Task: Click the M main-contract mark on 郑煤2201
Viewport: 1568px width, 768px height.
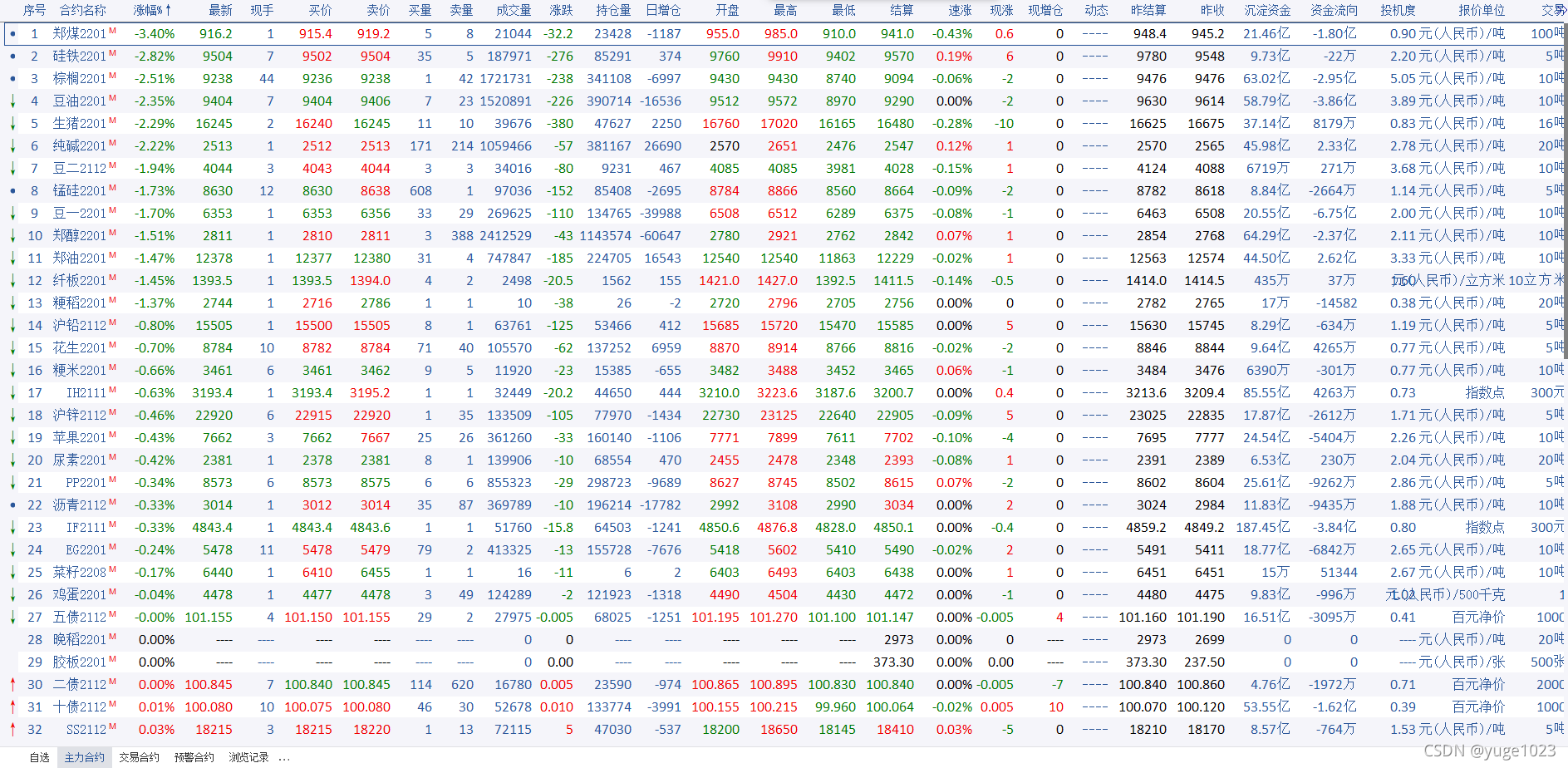Action: pyautogui.click(x=113, y=31)
